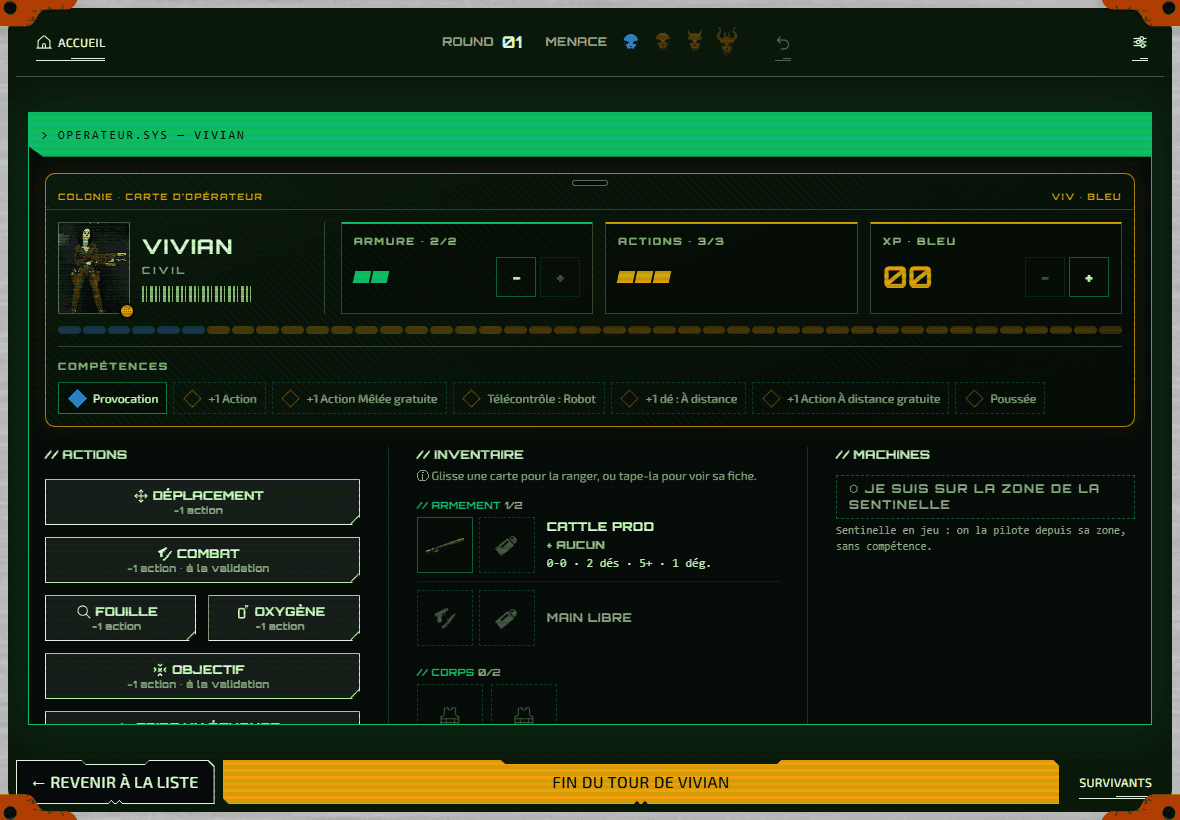Screen dimensions: 1180x820
Task: Decrease armure with the minus button
Action: pyautogui.click(x=515, y=277)
